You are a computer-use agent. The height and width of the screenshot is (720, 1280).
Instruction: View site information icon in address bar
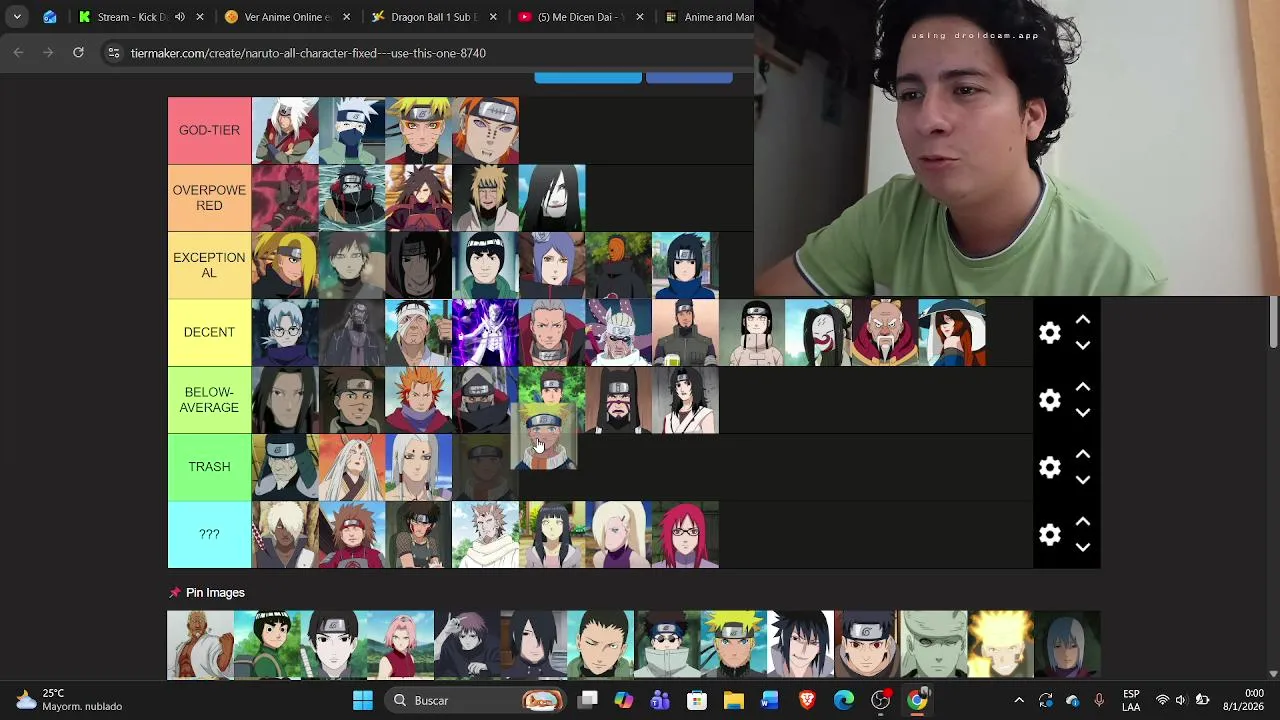click(114, 53)
